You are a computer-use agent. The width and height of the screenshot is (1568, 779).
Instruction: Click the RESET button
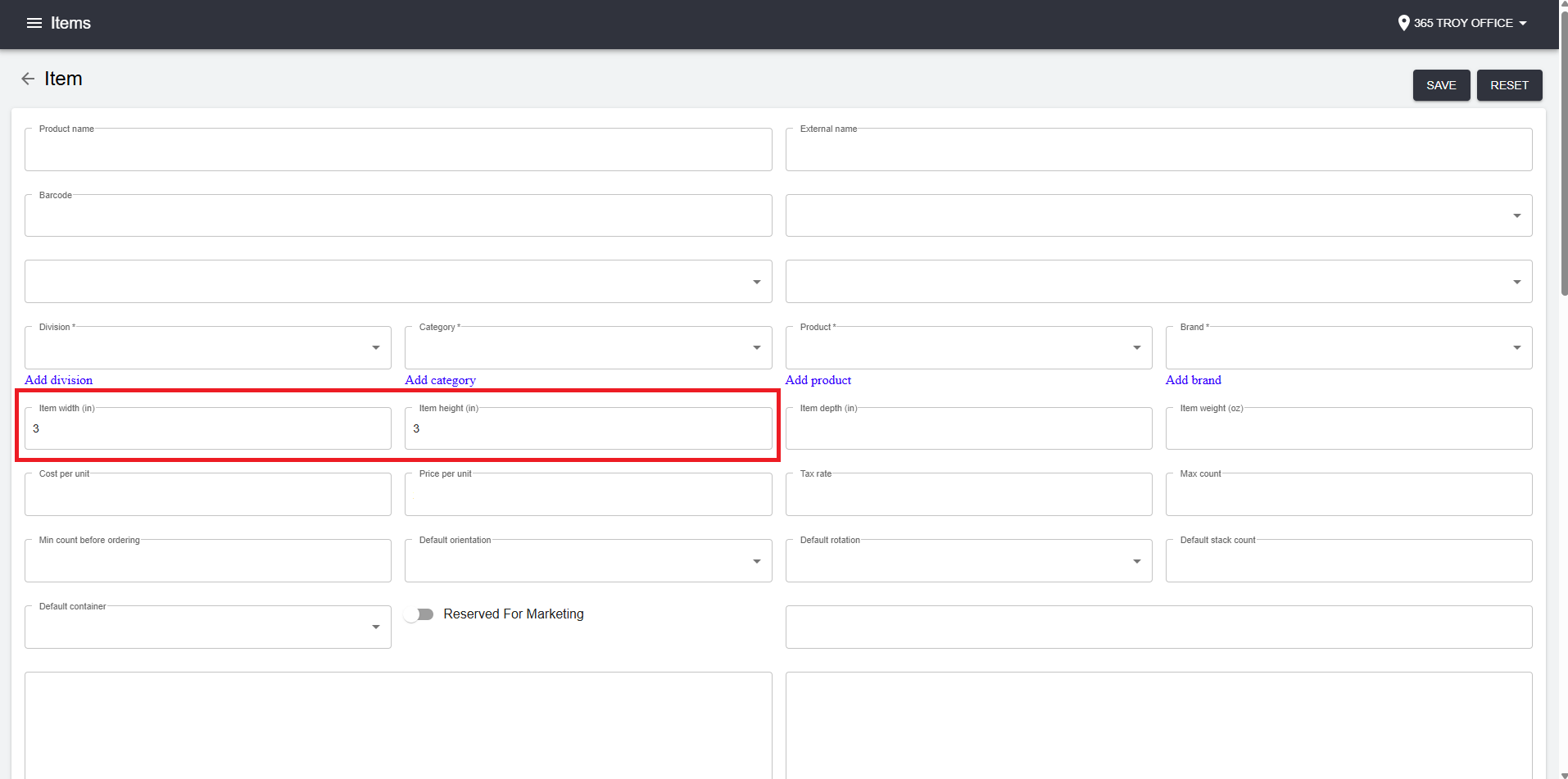[1508, 85]
